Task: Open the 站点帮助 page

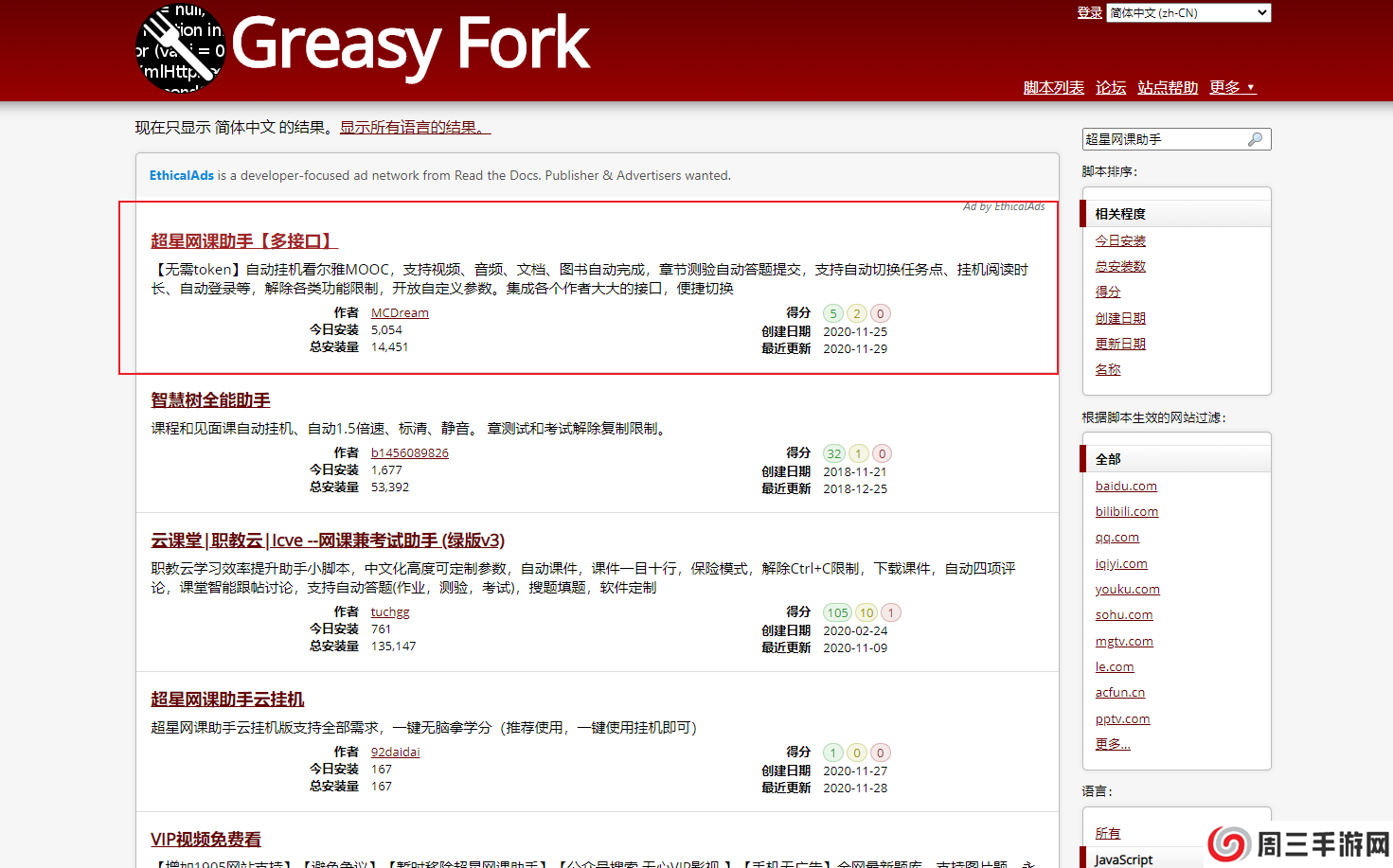Action: [1168, 87]
